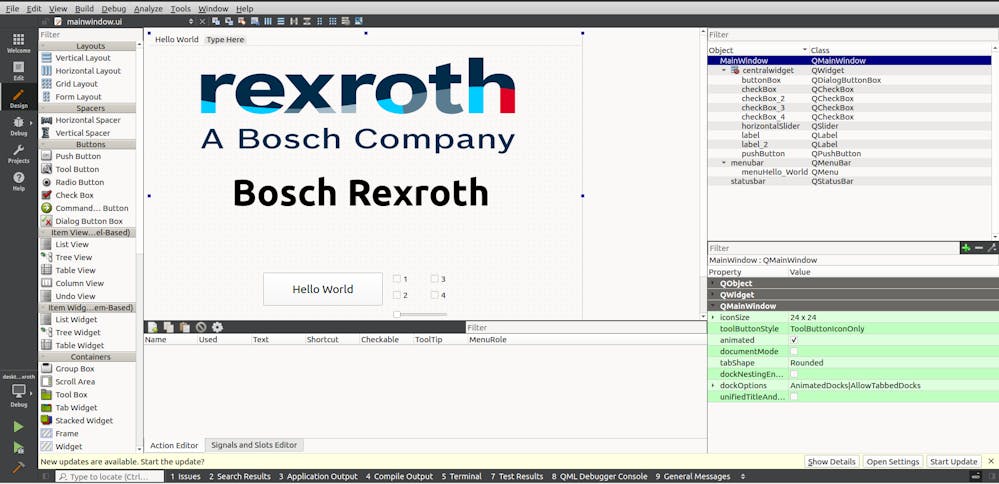Screen dimensions: 999x484
Task: Open mainwindow.ui document dropdown
Action: [x=190, y=21]
